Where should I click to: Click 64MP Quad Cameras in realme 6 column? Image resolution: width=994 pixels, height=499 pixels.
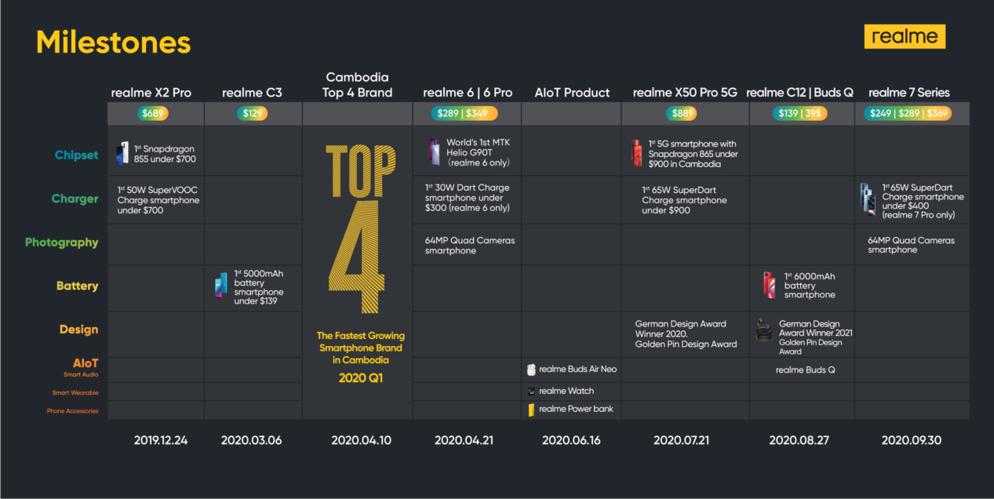point(470,245)
